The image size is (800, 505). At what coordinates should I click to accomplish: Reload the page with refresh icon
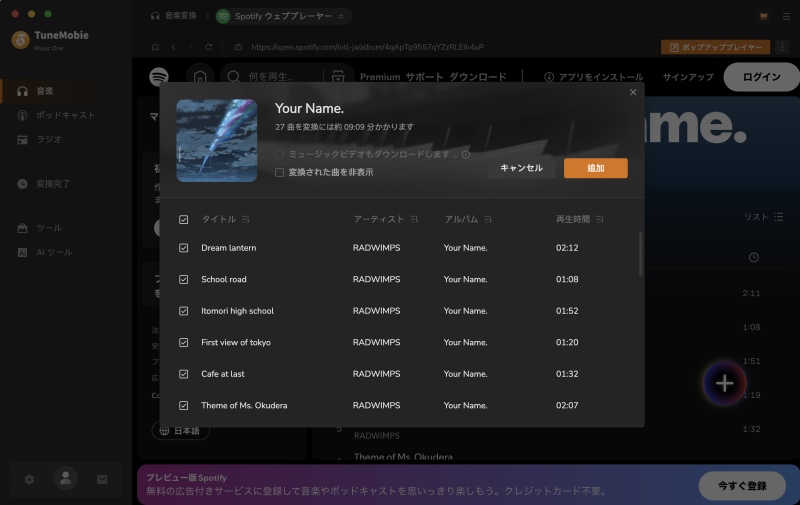click(x=209, y=47)
